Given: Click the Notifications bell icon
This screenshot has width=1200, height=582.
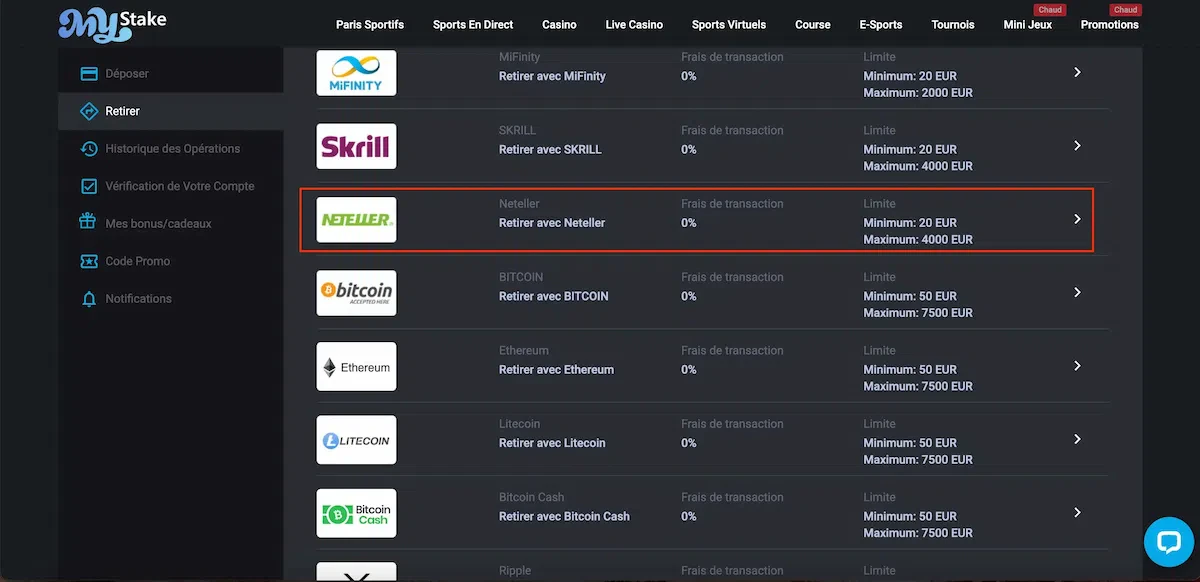Looking at the screenshot, I should (x=89, y=299).
